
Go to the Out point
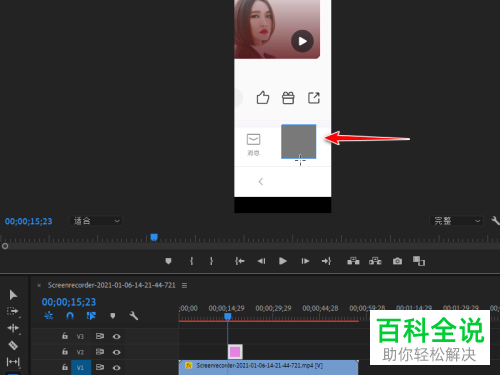tap(326, 261)
